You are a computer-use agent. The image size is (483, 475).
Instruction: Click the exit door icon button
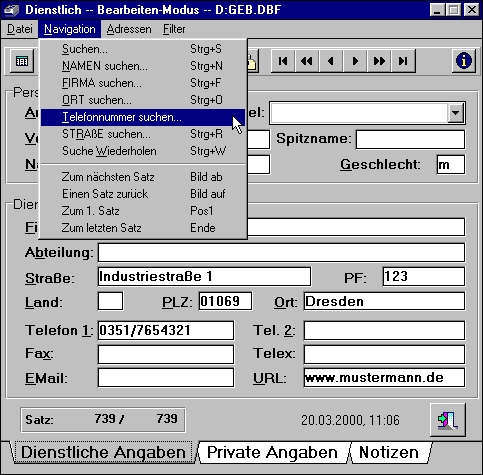point(448,420)
